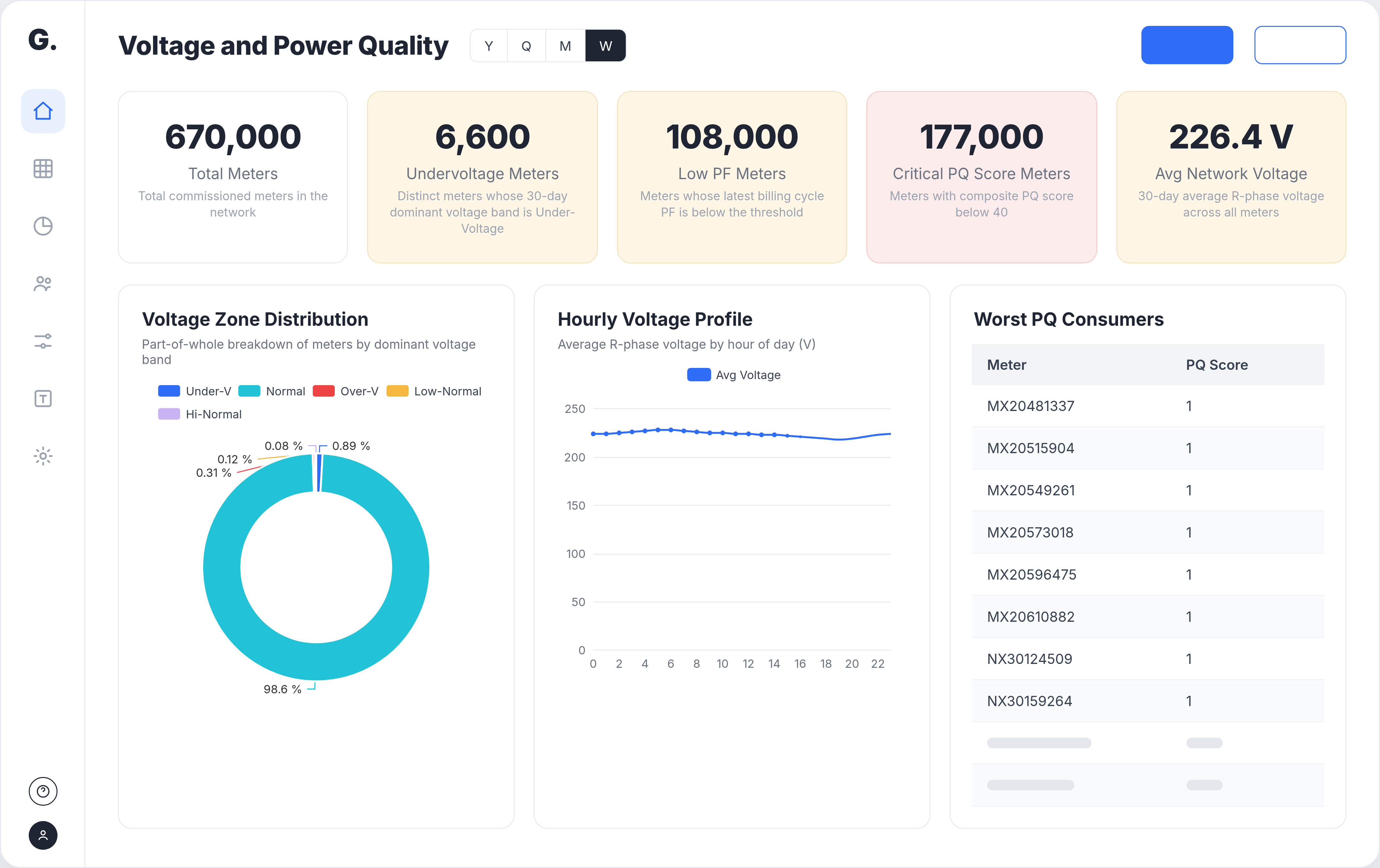Screen dimensions: 1380x868
Task: Open the Low PF Meters card
Action: pos(732,177)
